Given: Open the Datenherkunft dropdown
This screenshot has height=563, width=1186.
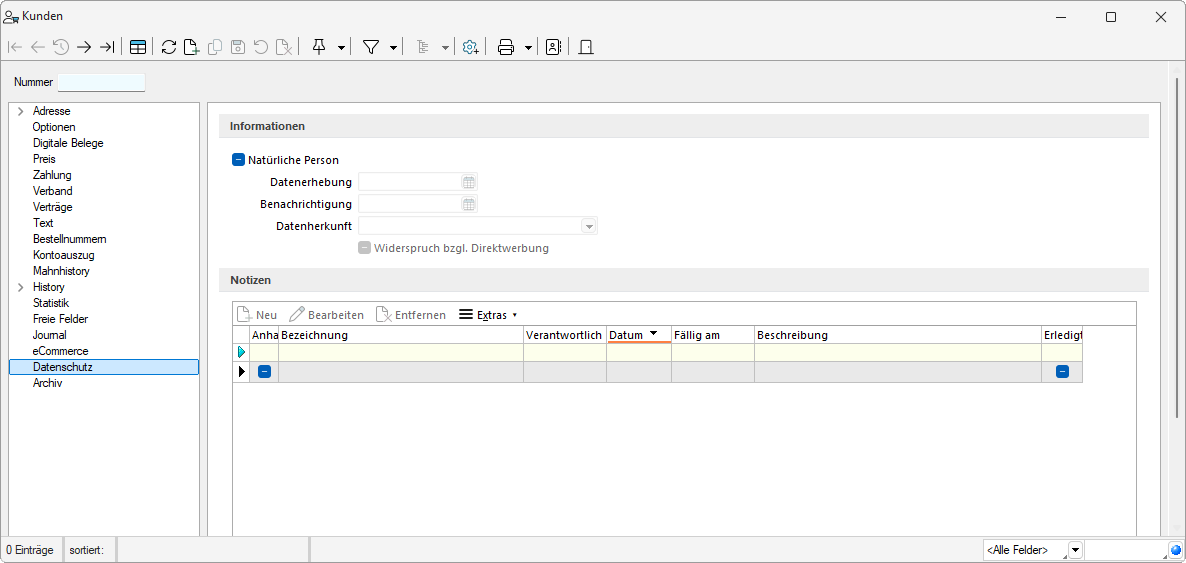Looking at the screenshot, I should tap(589, 226).
